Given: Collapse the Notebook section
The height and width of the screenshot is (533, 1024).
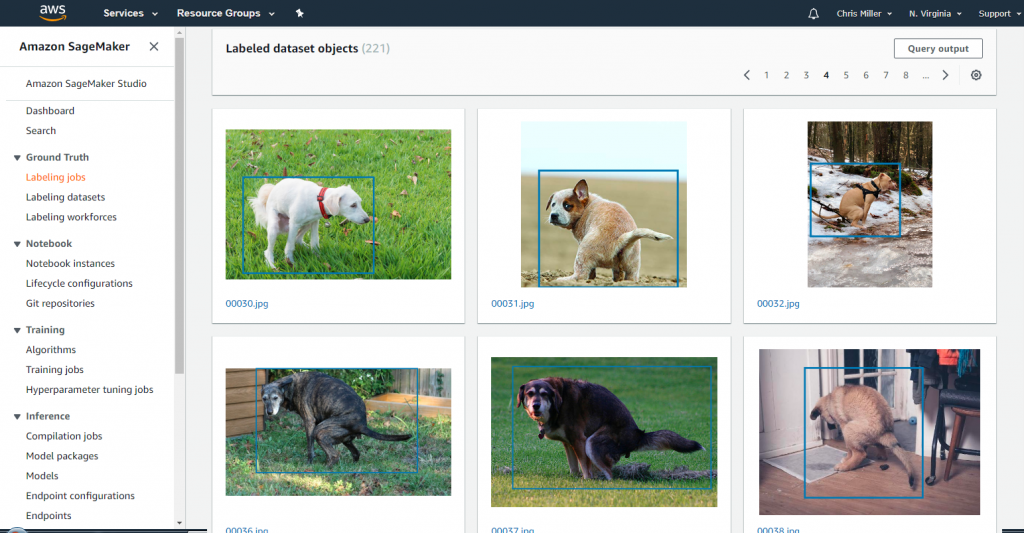Looking at the screenshot, I should 17,244.
